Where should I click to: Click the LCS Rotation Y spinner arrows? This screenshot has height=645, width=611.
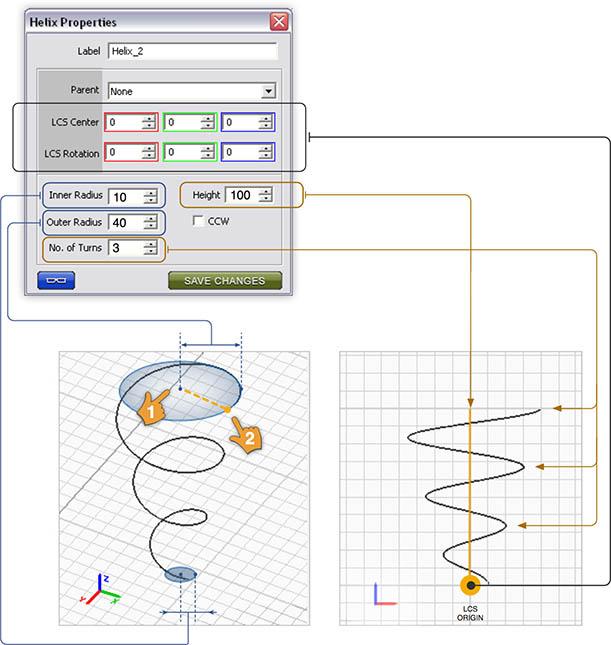207,152
